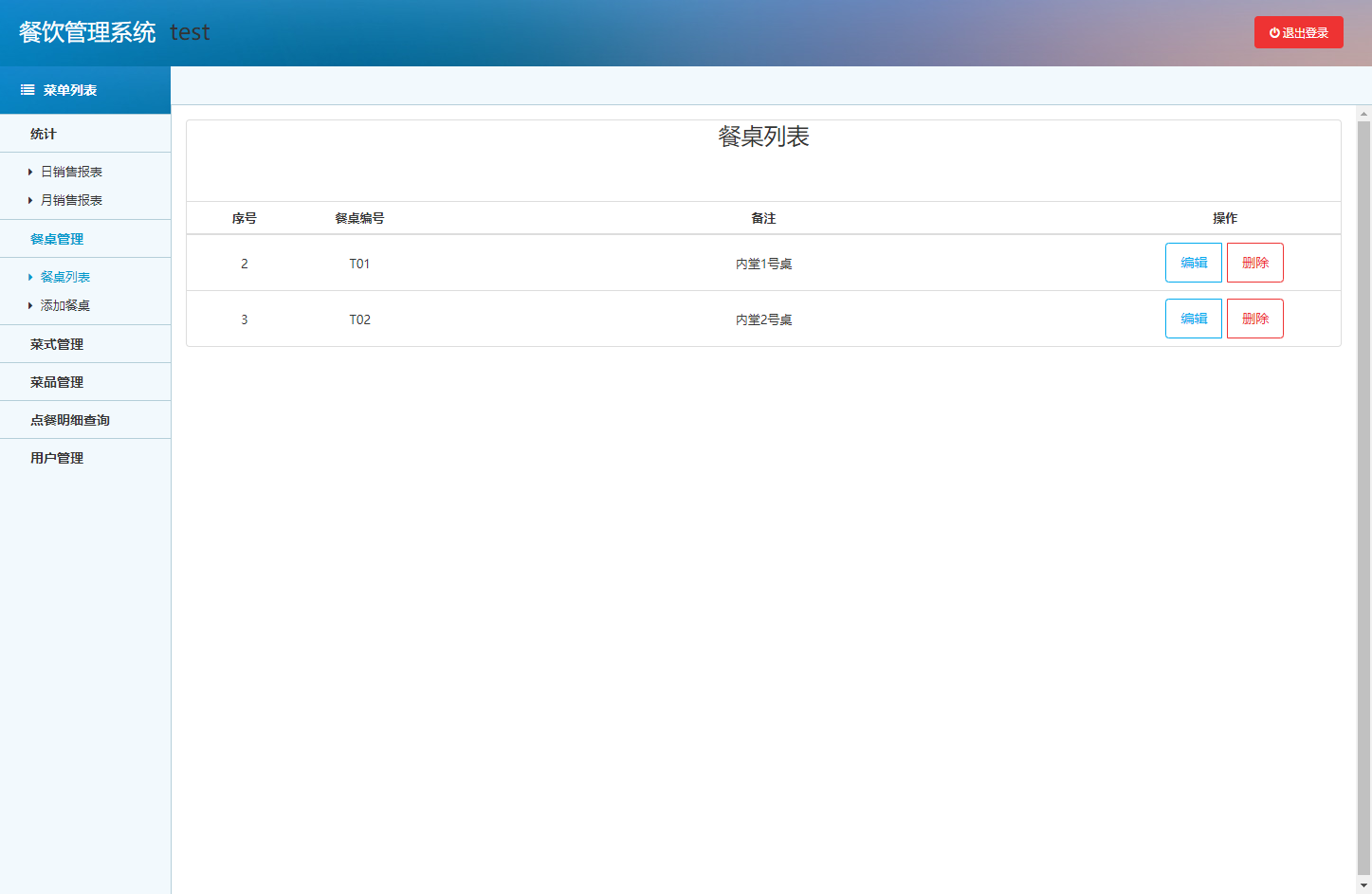Screen dimensions: 1372x894
Task: Click the arrow before 添加餐桌
Action: pos(30,306)
